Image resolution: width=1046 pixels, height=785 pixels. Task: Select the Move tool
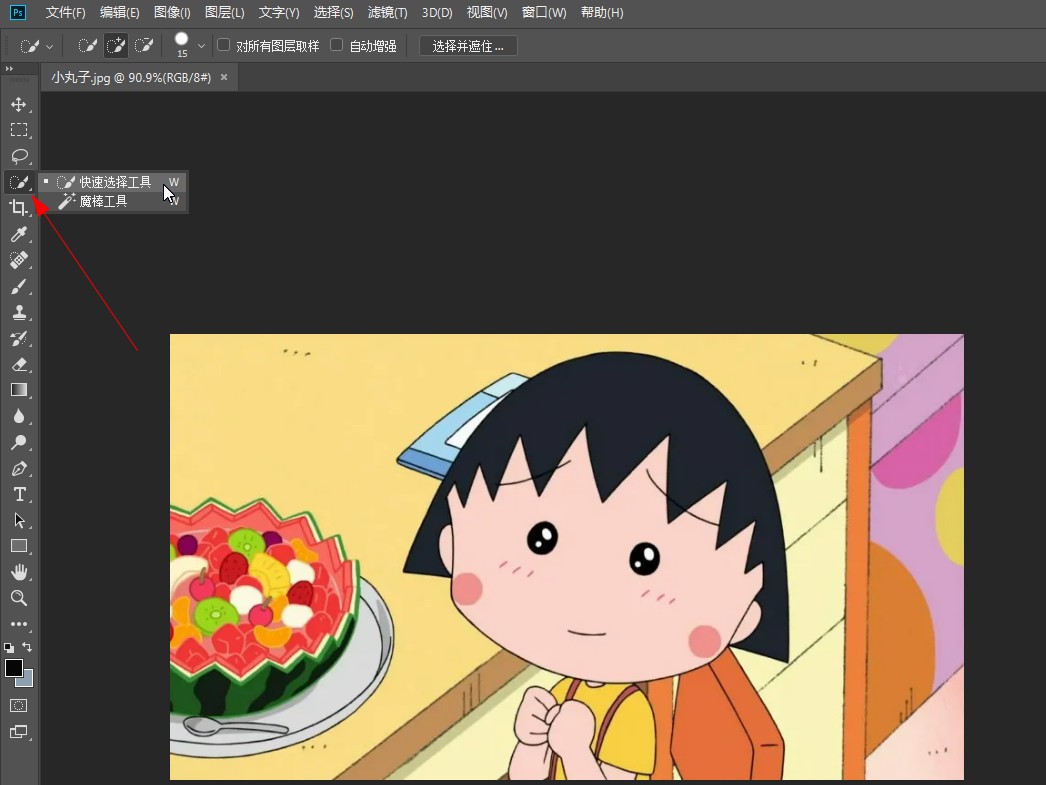pos(19,105)
